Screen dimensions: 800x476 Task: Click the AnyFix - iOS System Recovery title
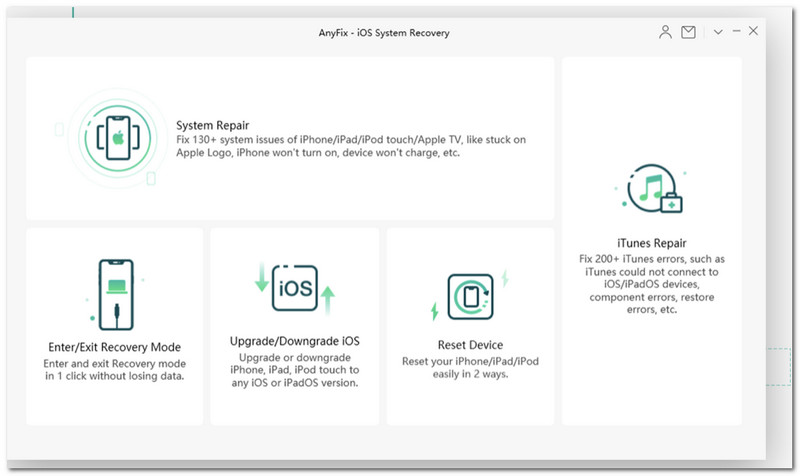coord(384,33)
